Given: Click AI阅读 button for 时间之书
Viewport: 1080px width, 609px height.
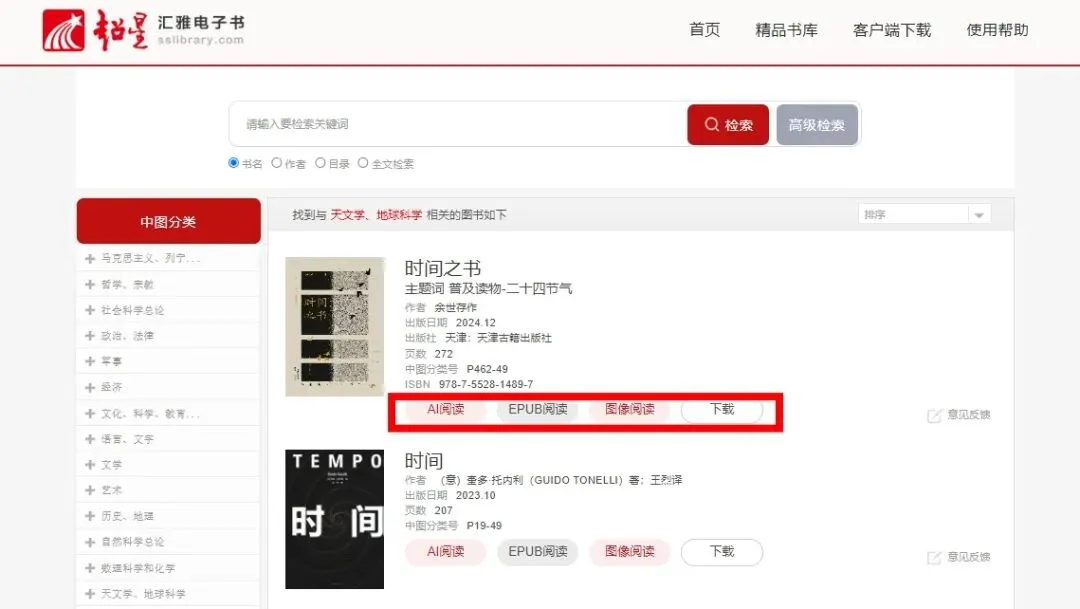Looking at the screenshot, I should point(445,409).
